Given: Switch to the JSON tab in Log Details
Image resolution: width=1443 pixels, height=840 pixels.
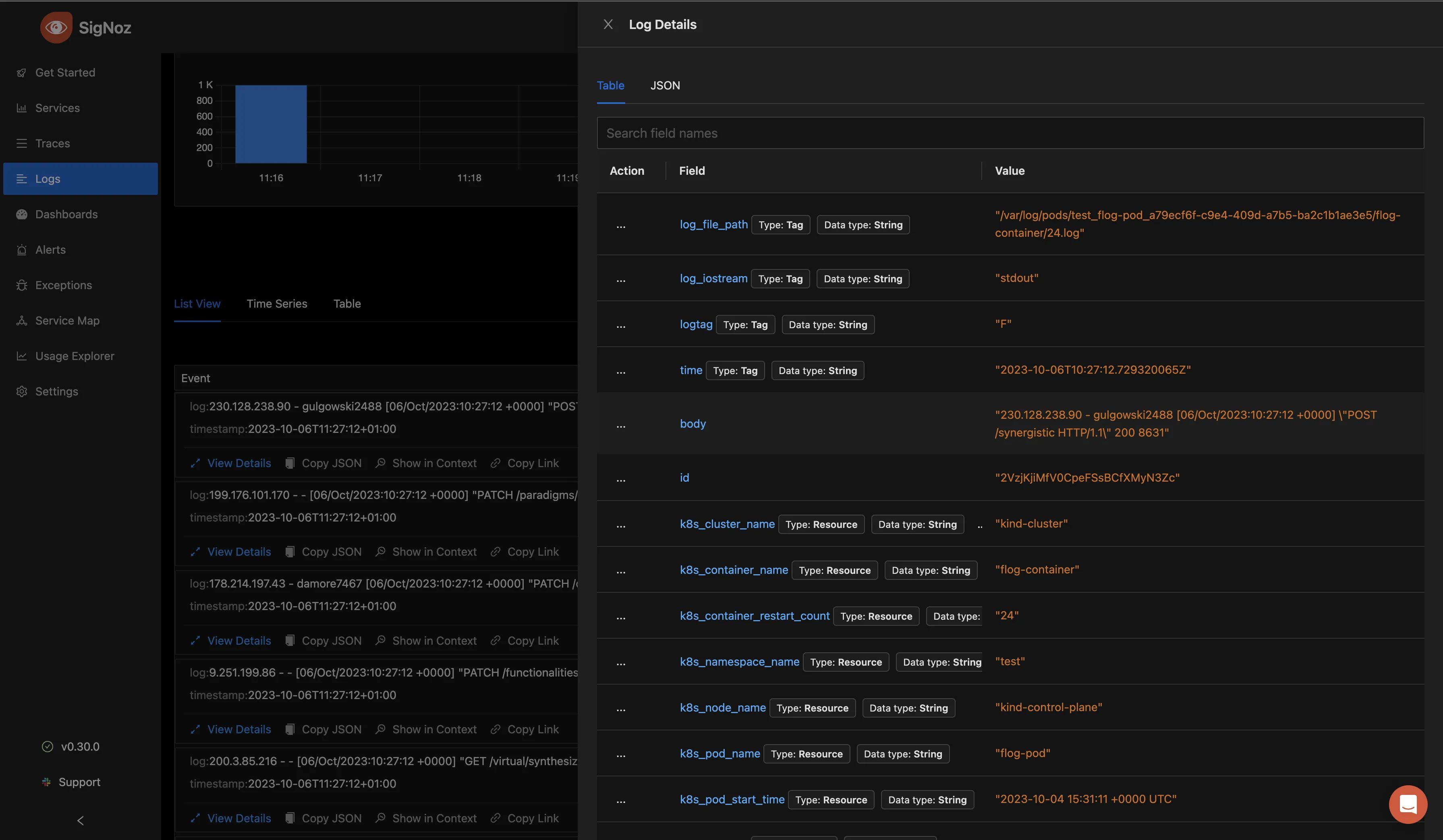Looking at the screenshot, I should coord(665,86).
